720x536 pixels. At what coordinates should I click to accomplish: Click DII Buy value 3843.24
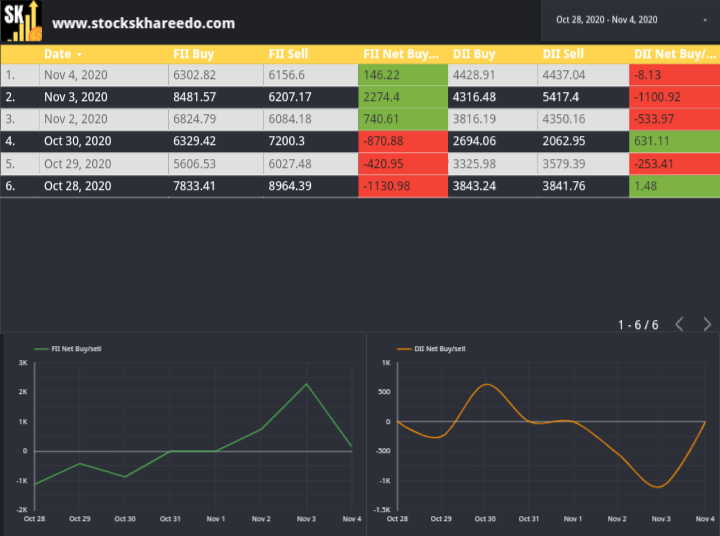point(474,186)
